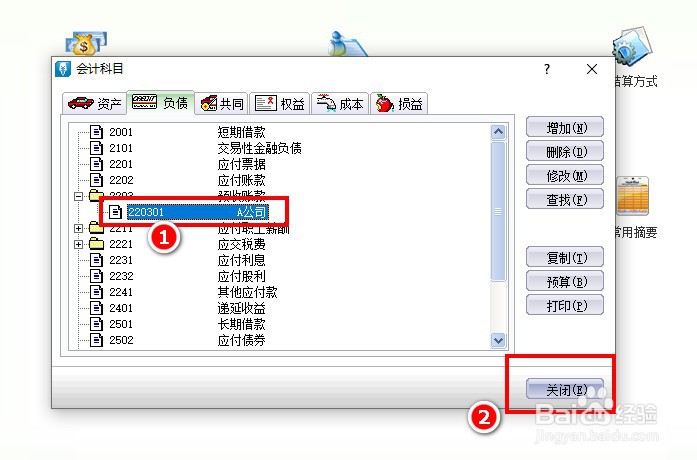Open the 权益 tab
The image size is (697, 460).
point(280,104)
